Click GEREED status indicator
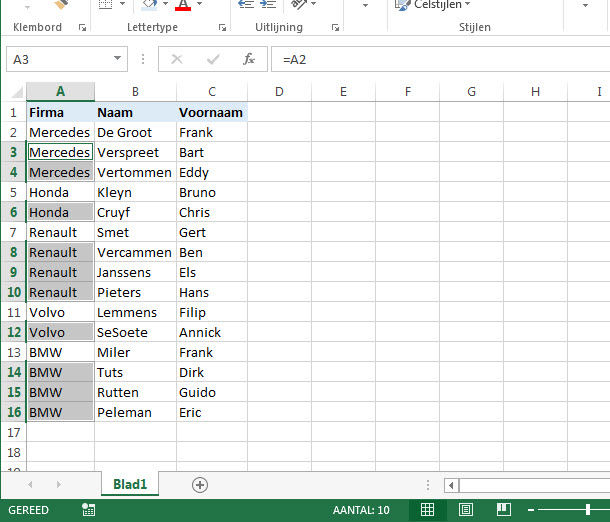 click(x=28, y=510)
